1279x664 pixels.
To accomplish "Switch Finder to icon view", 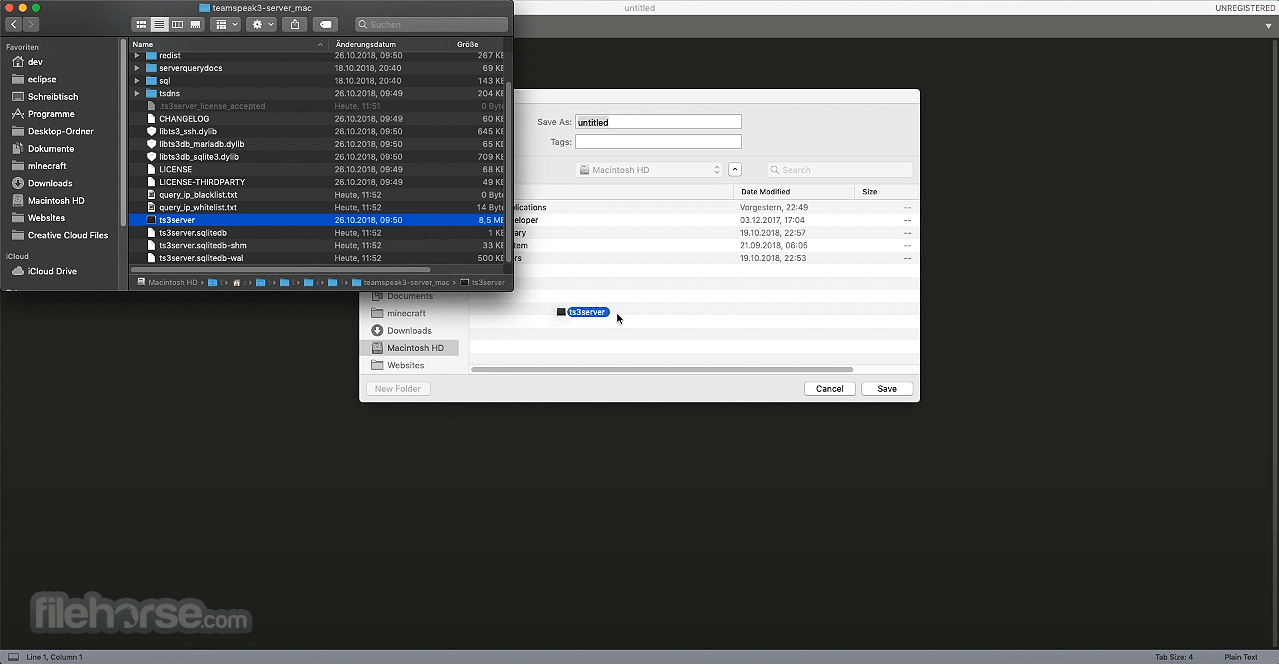I will point(141,24).
